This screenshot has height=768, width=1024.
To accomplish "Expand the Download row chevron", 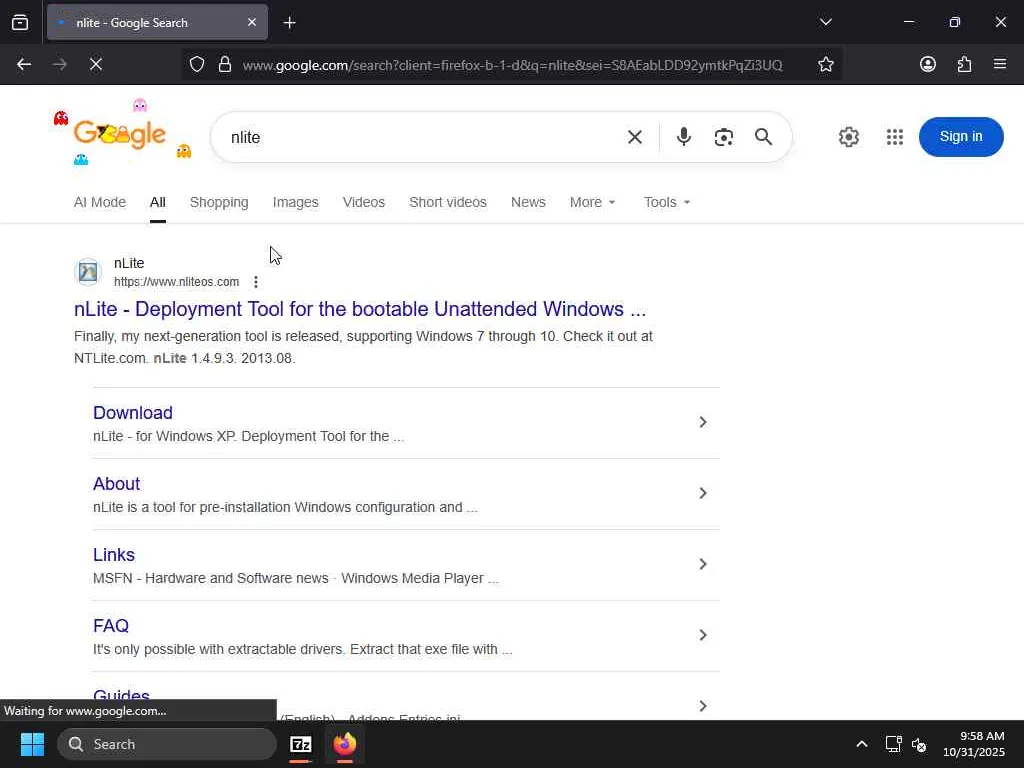I will [x=703, y=422].
